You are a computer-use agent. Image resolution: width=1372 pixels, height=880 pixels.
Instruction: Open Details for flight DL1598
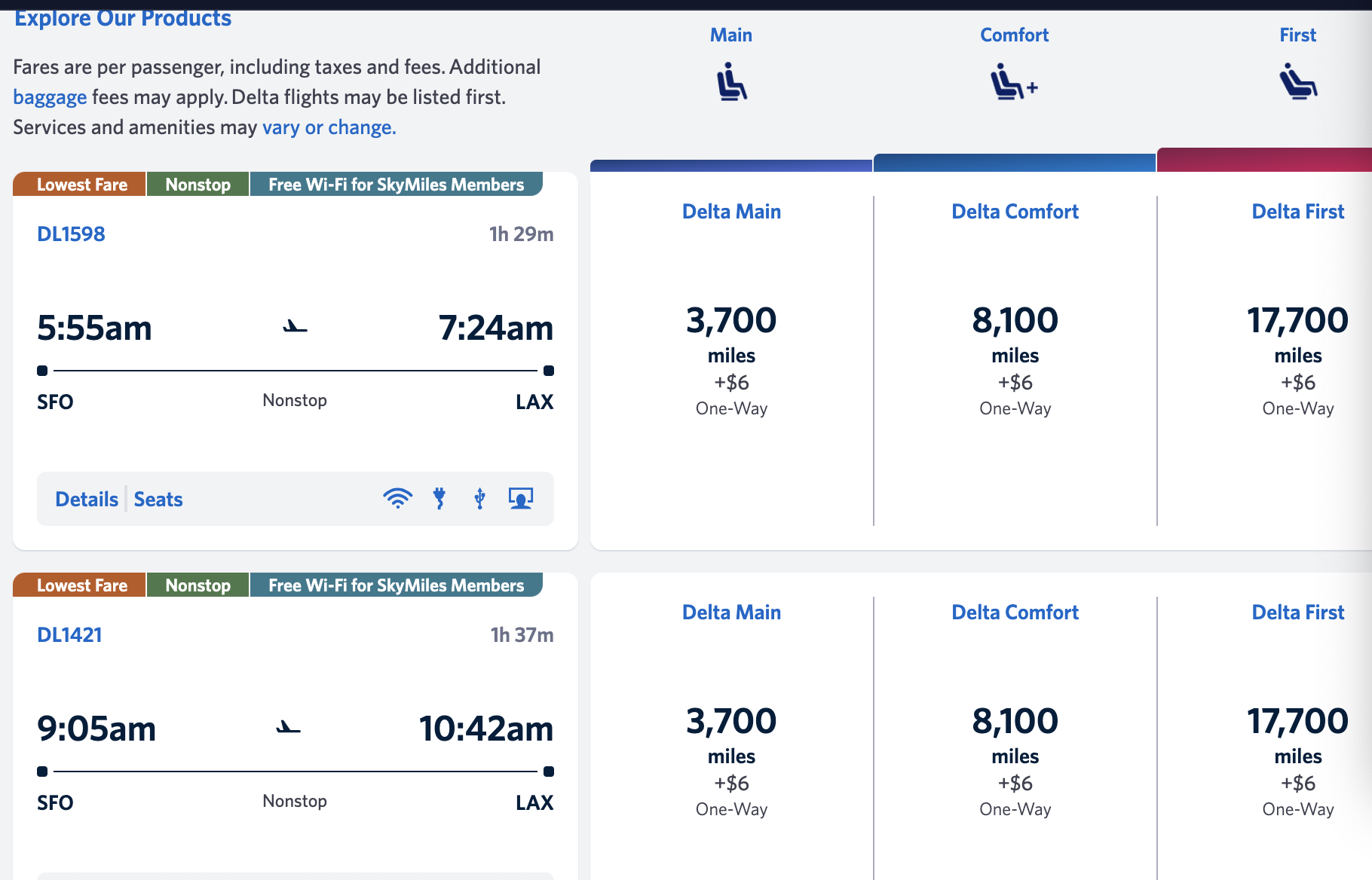(x=87, y=500)
